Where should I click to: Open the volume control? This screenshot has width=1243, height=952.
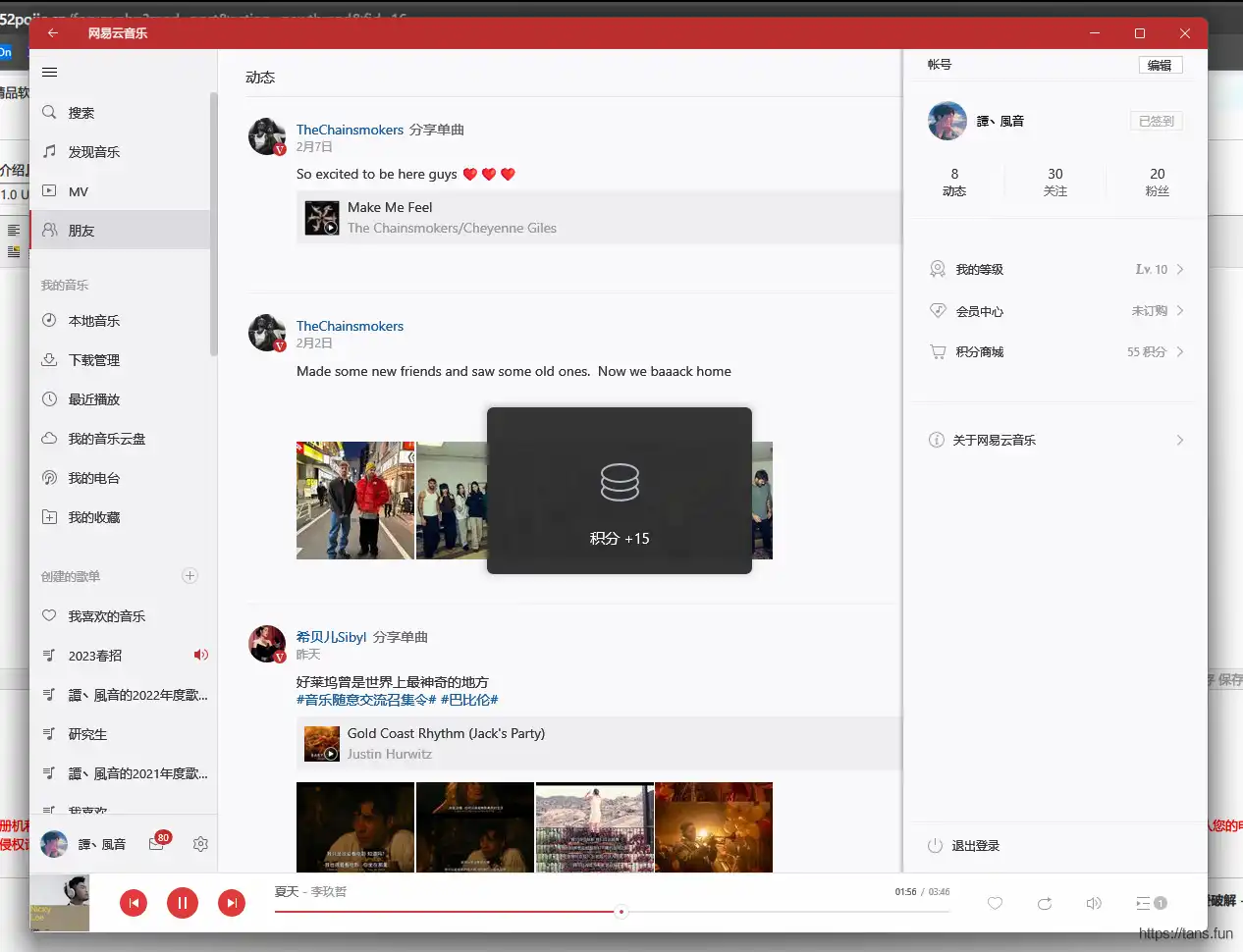pos(1094,903)
